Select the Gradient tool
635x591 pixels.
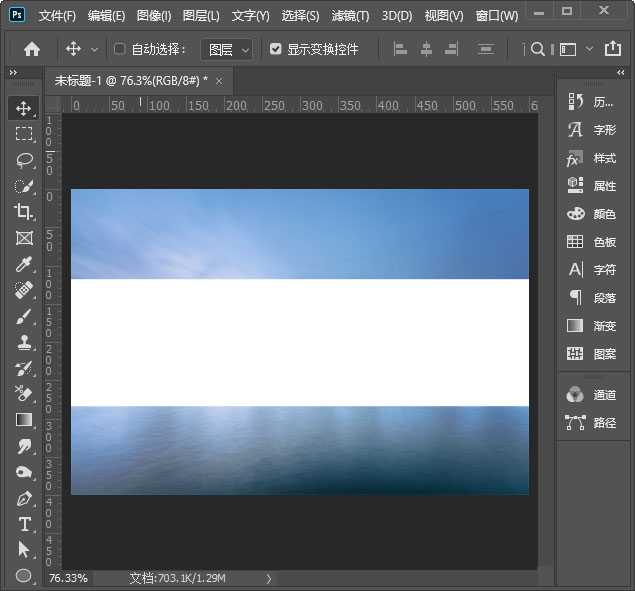(x=24, y=420)
